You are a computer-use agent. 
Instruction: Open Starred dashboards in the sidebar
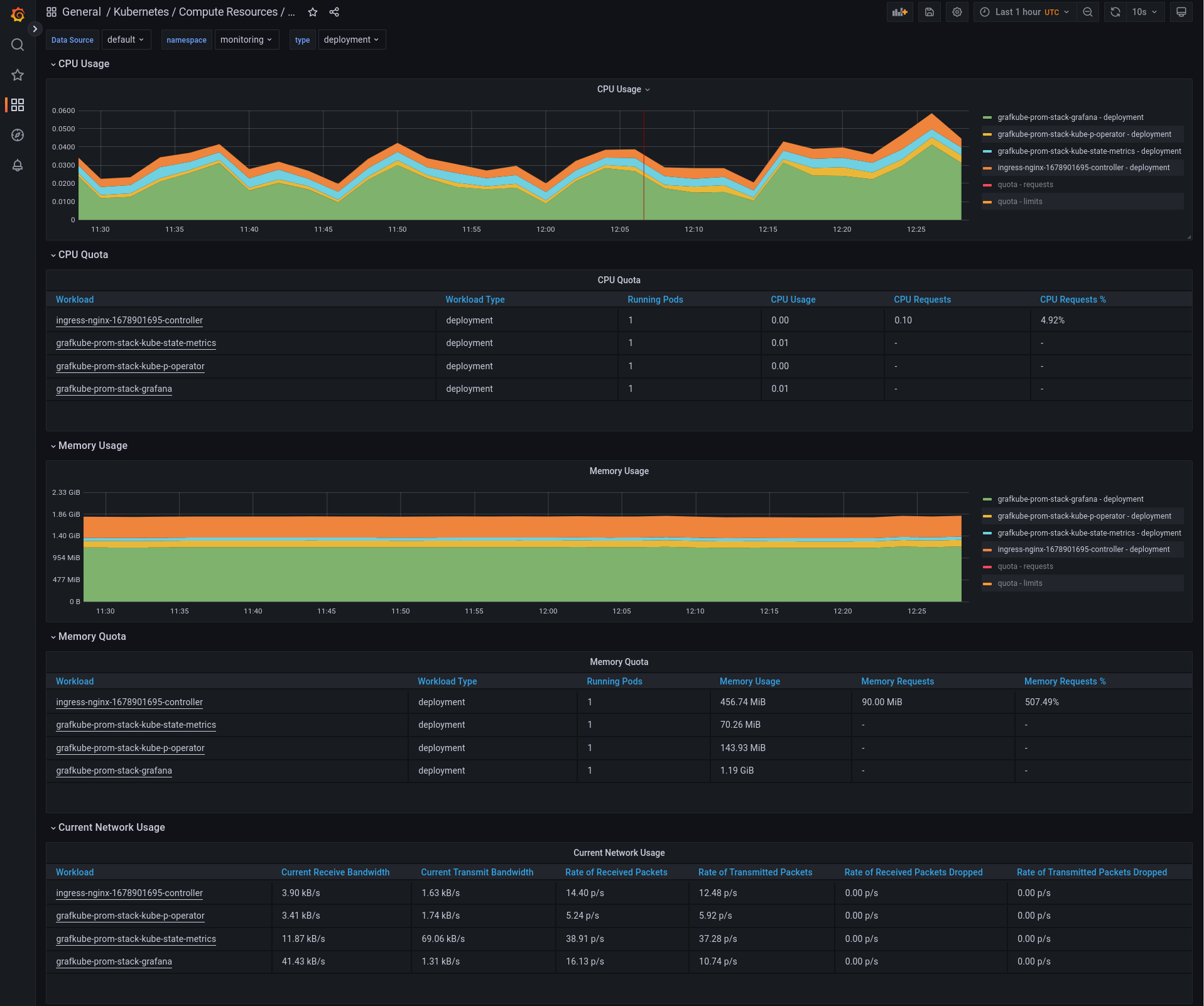tap(18, 75)
